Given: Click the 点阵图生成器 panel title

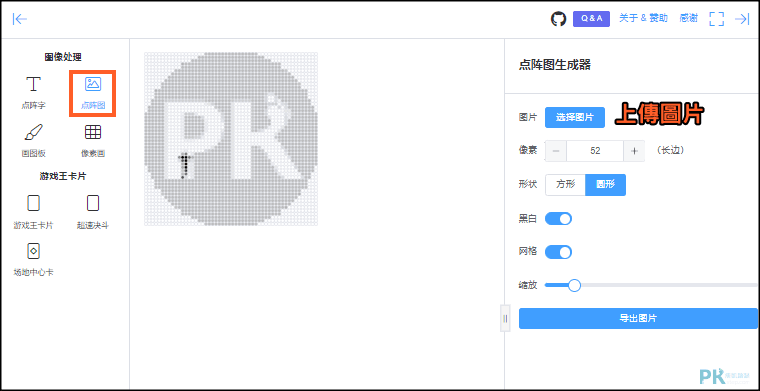Looking at the screenshot, I should [x=554, y=65].
